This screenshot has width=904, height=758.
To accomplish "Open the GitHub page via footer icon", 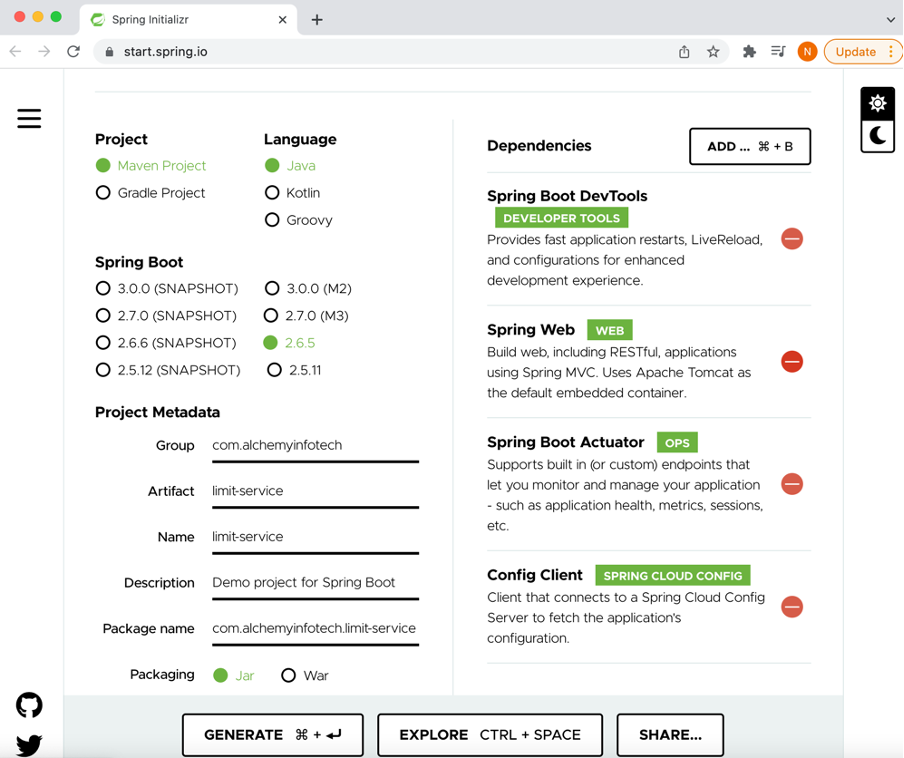I will click(28, 705).
